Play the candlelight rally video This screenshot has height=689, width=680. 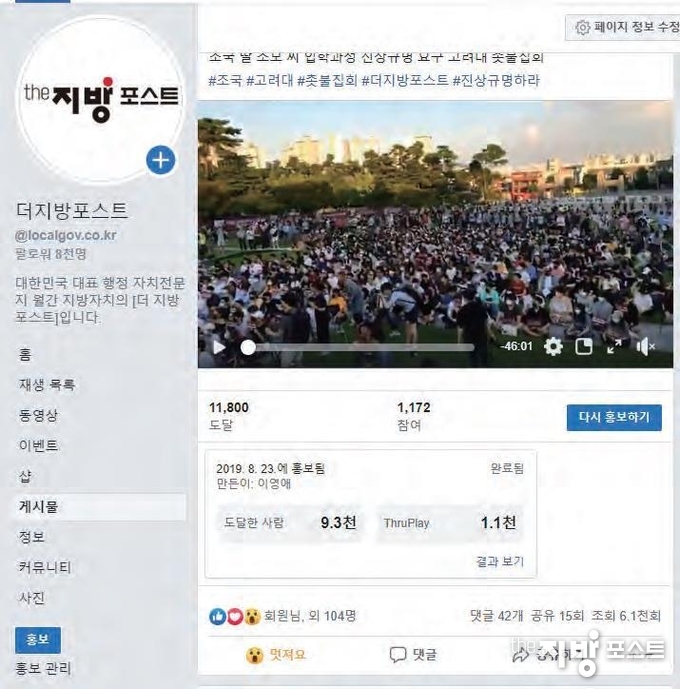coord(219,347)
